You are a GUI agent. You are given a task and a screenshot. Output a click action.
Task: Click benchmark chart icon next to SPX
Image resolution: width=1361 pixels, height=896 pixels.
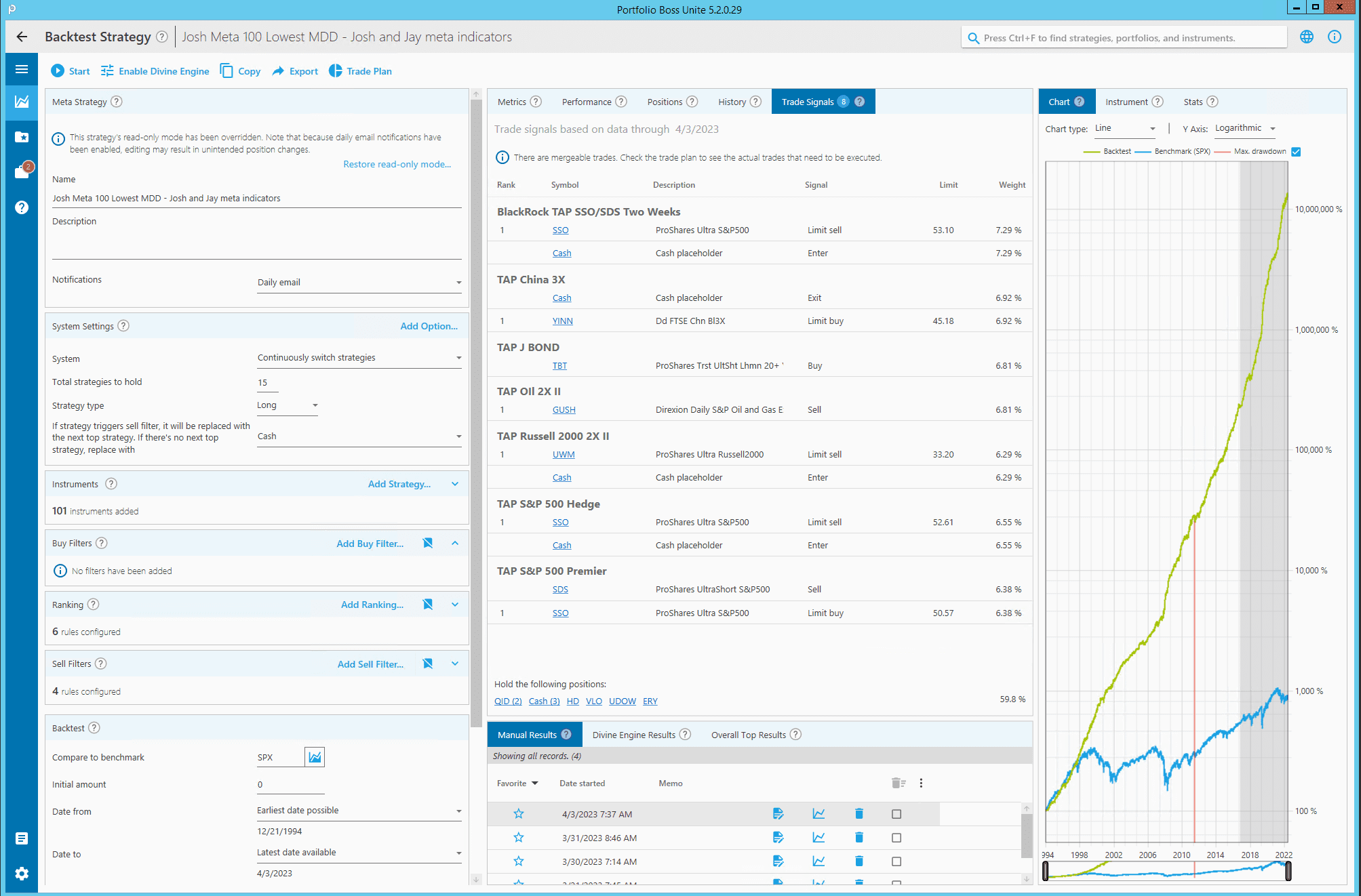tap(315, 757)
